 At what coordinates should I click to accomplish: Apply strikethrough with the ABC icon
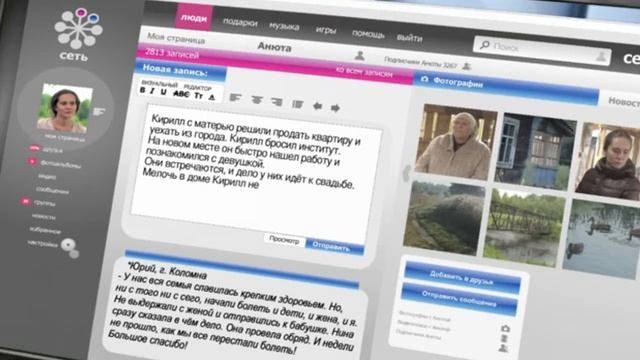point(181,94)
